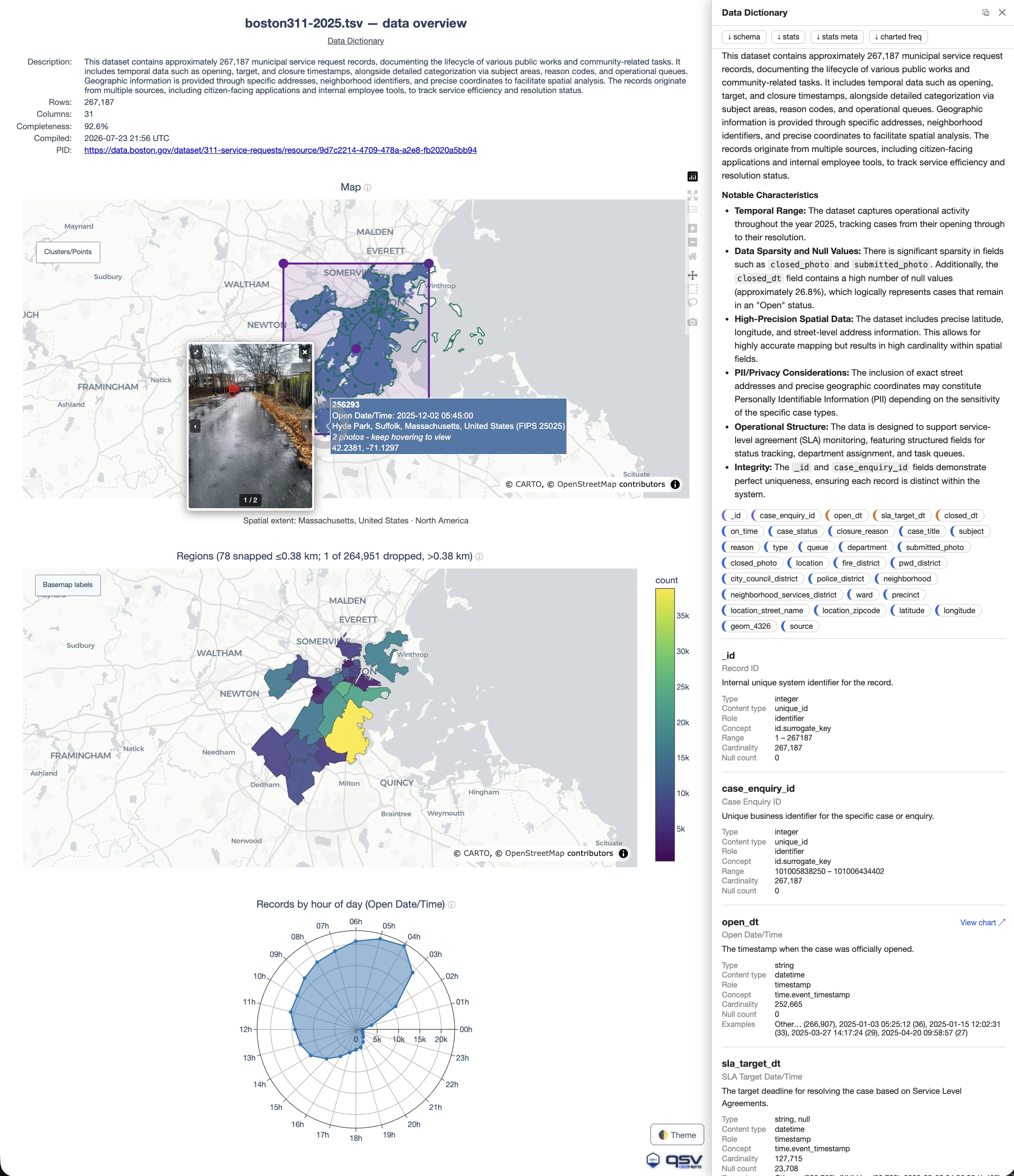1014x1176 pixels.
Task: Select the neighborhood field chip
Action: pos(906,579)
